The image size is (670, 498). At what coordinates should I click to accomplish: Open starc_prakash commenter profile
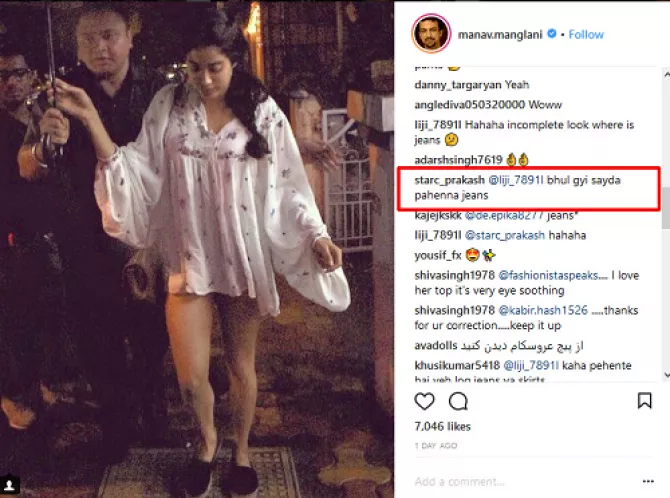pyautogui.click(x=450, y=180)
